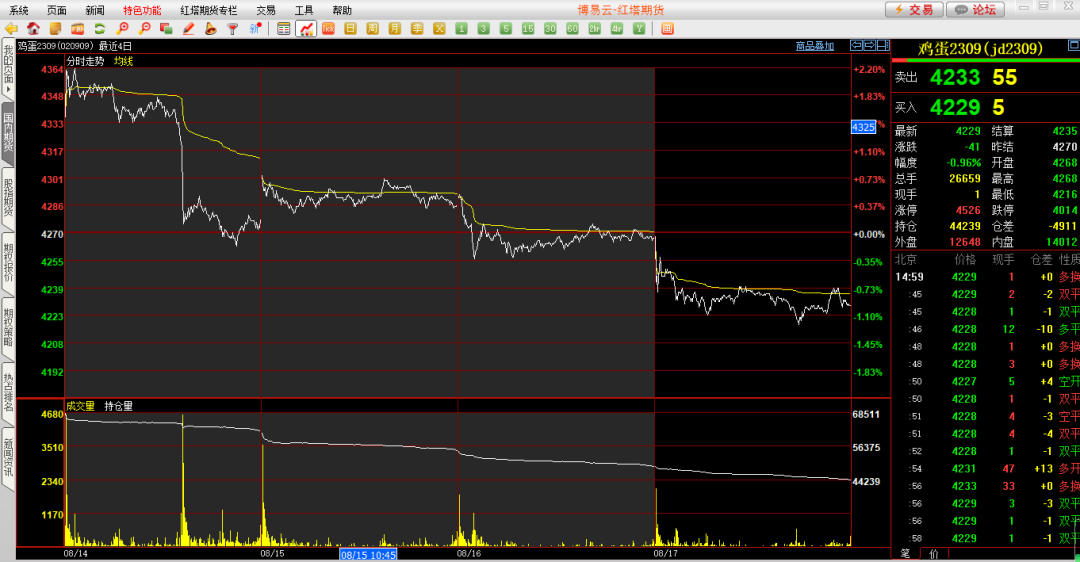Expand the quote panel with top-right square icon
This screenshot has width=1080, height=562.
(x=882, y=46)
